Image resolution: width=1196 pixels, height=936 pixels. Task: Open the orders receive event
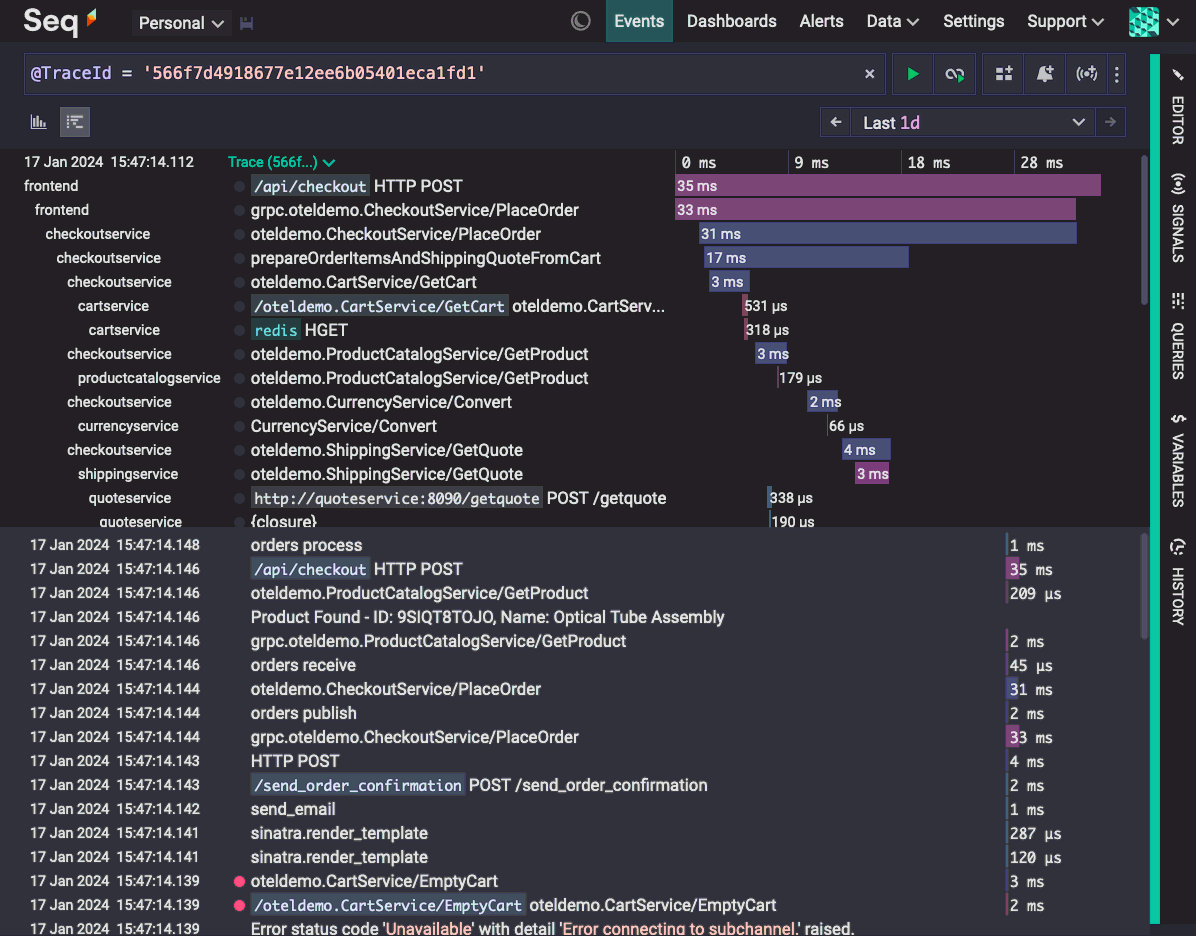tap(303, 664)
